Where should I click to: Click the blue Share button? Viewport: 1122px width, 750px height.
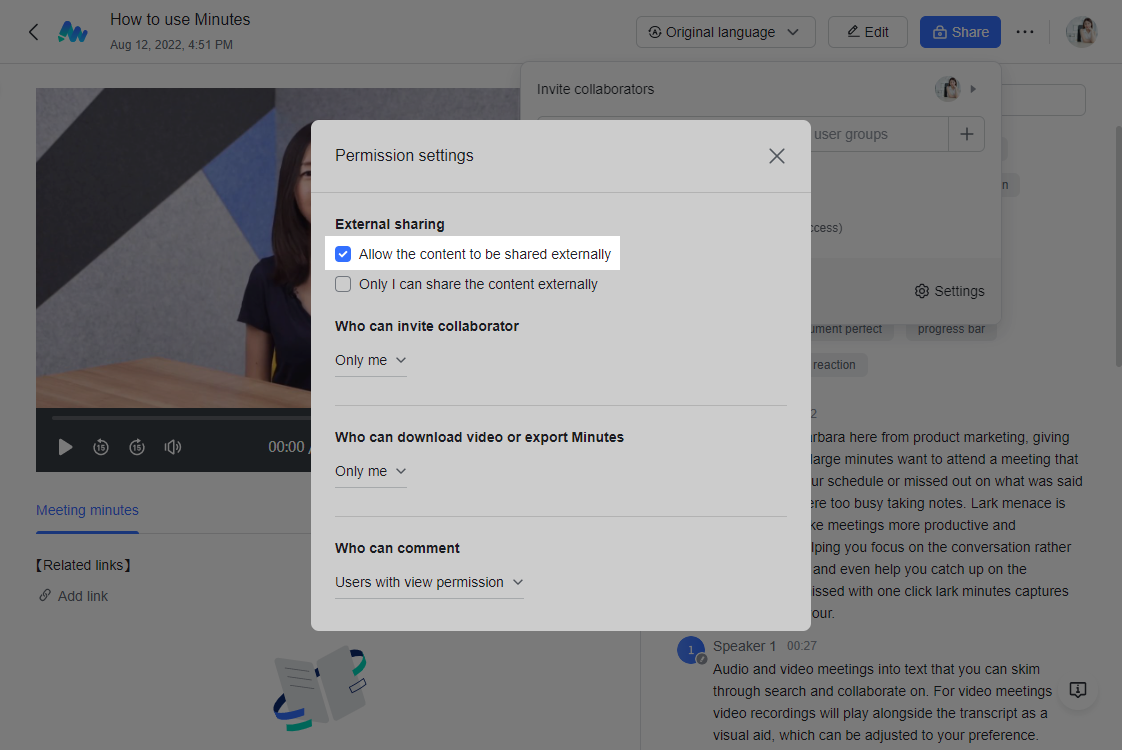click(x=960, y=32)
